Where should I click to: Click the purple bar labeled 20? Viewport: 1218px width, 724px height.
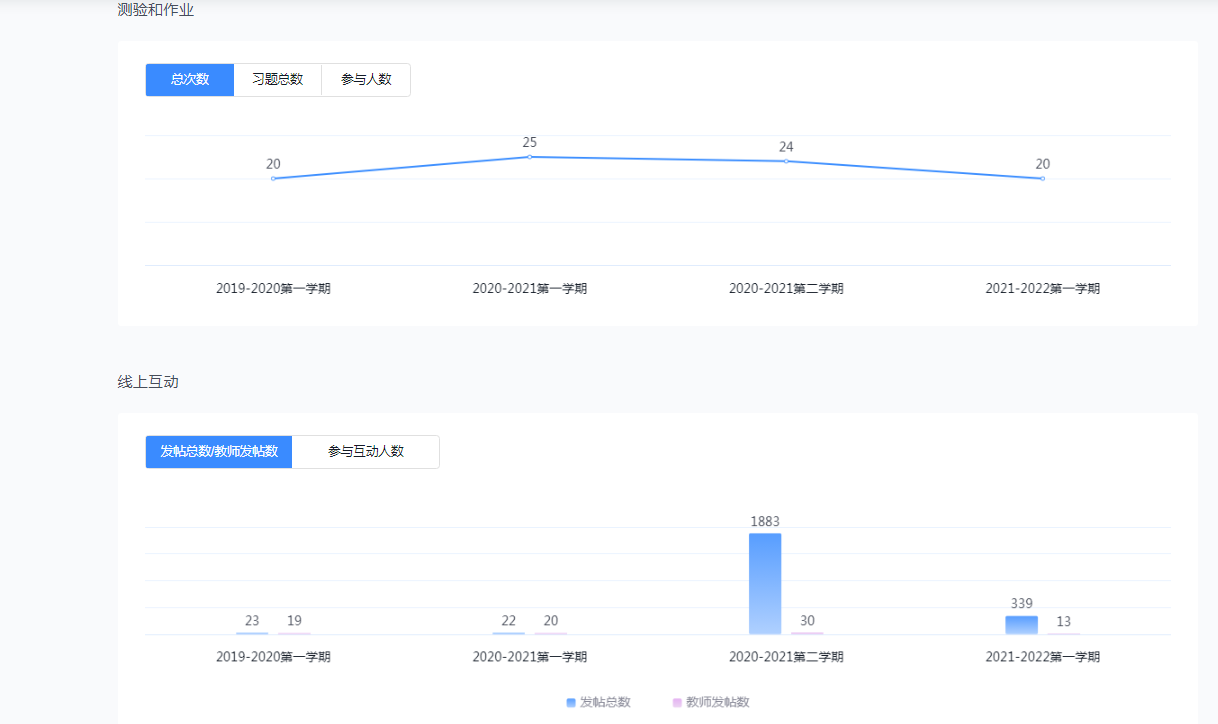551,633
